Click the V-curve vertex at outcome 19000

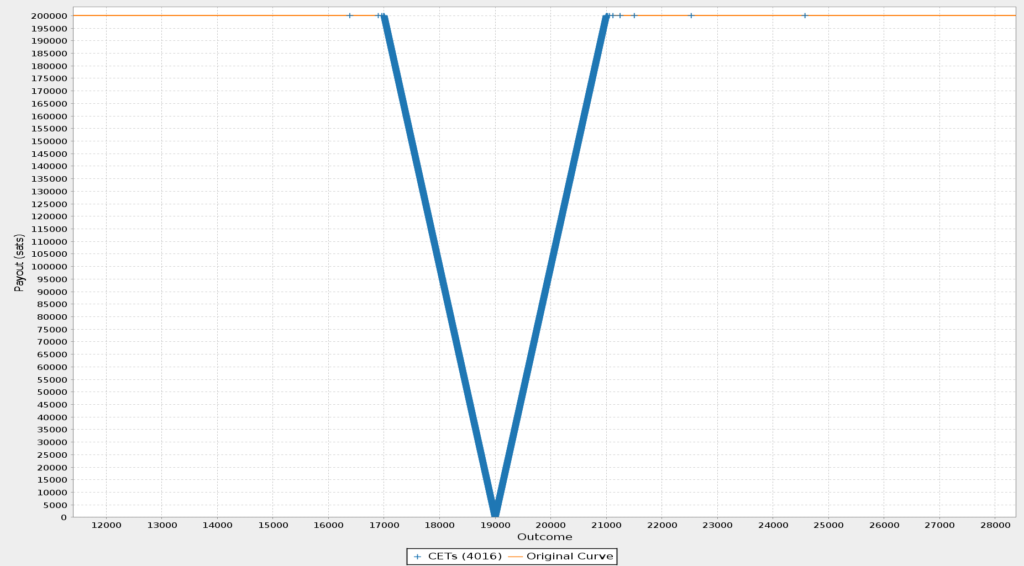pyautogui.click(x=495, y=512)
